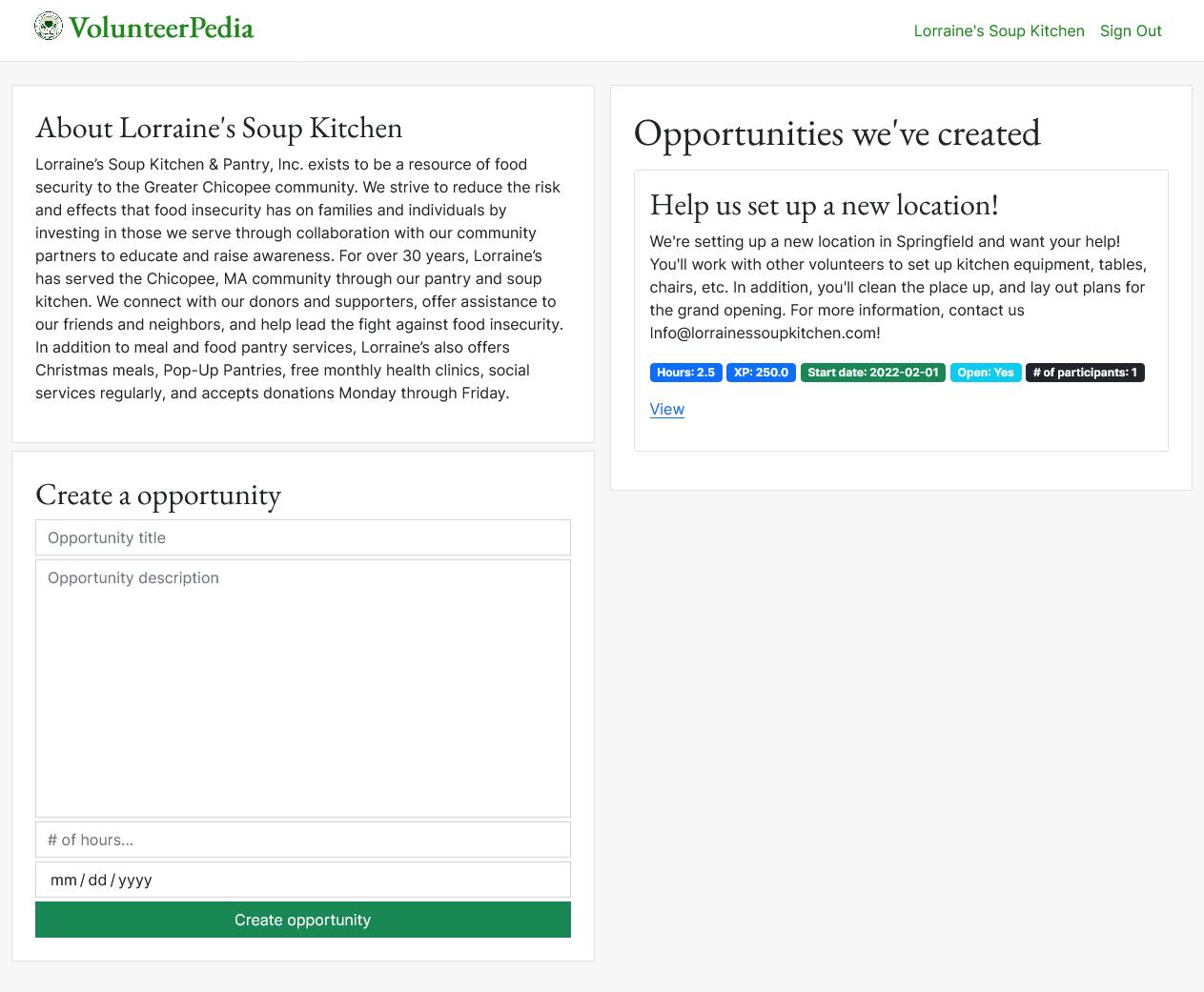View the new location opportunity
1204x992 pixels.
(667, 409)
